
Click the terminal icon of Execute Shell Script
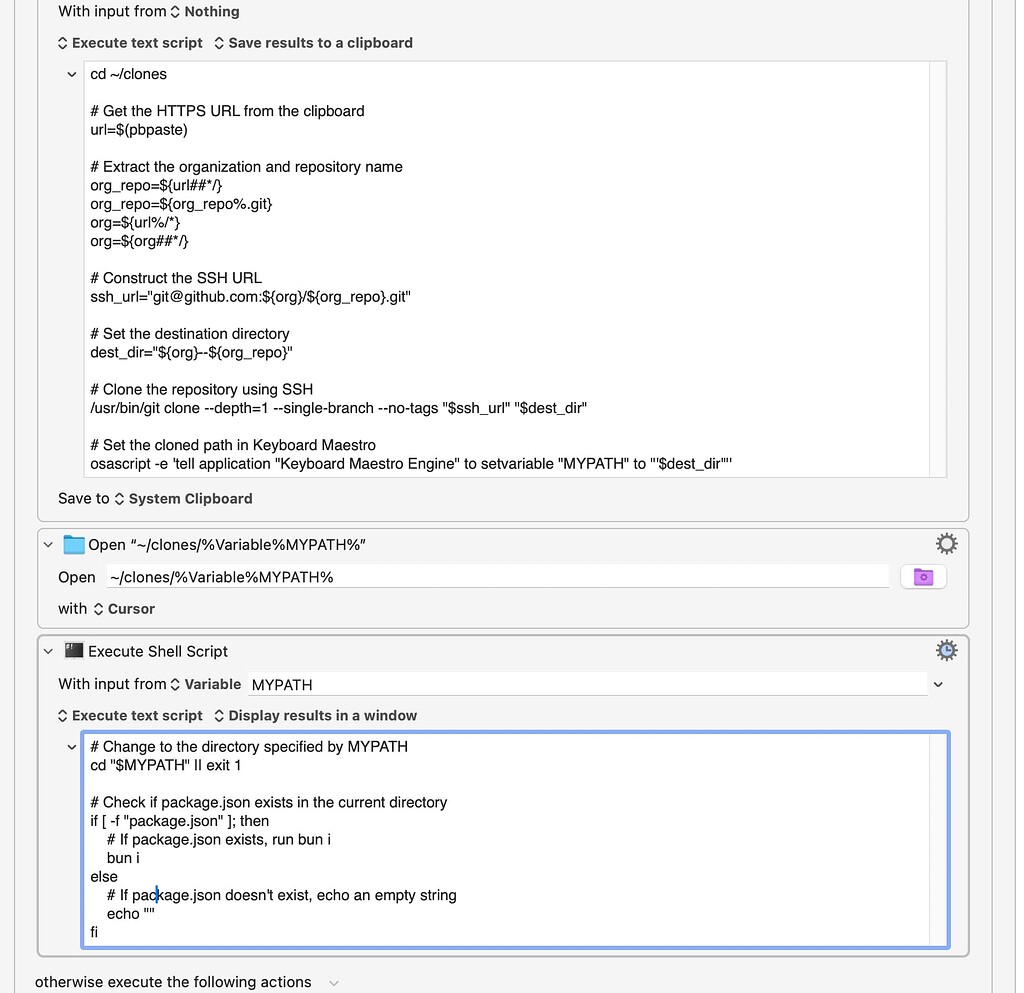coord(74,650)
